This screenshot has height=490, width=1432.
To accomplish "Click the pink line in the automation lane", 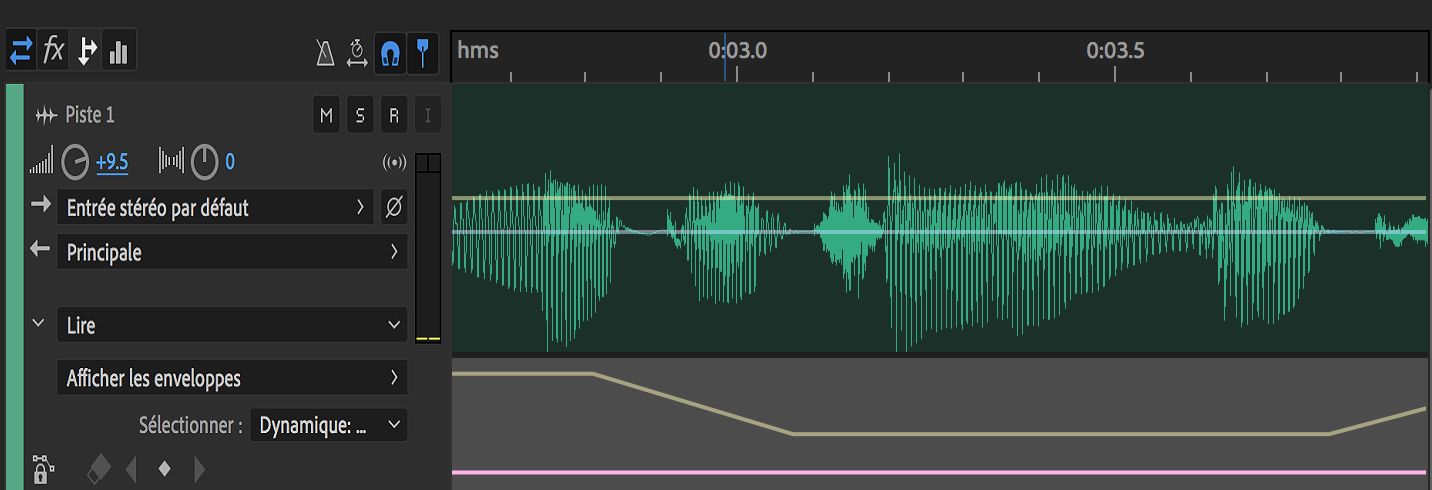I will pyautogui.click(x=940, y=472).
